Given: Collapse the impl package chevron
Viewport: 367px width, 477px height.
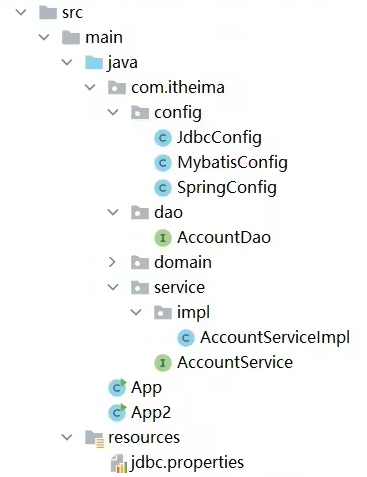Looking at the screenshot, I should pyautogui.click(x=136, y=312).
